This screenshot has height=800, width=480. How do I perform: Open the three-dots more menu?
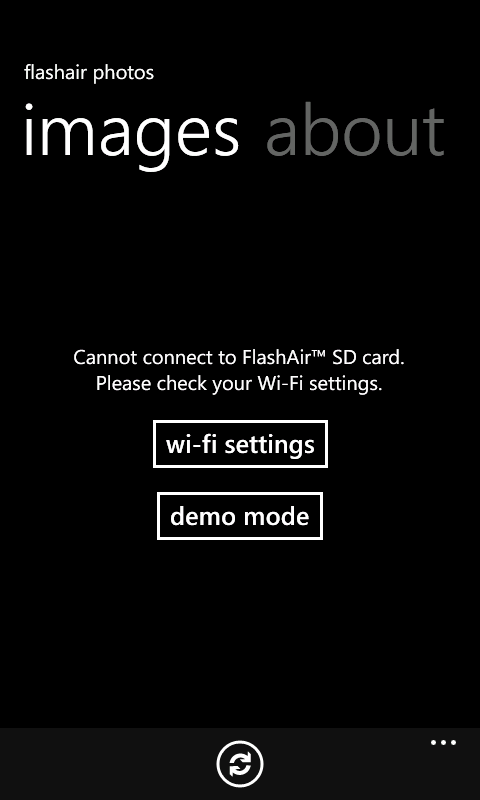pyautogui.click(x=443, y=742)
